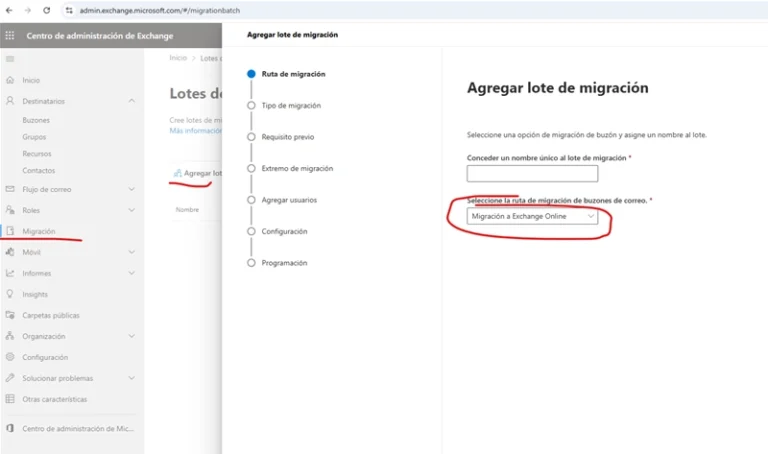
Task: Select the Requisito previo step
Action: pos(281,137)
